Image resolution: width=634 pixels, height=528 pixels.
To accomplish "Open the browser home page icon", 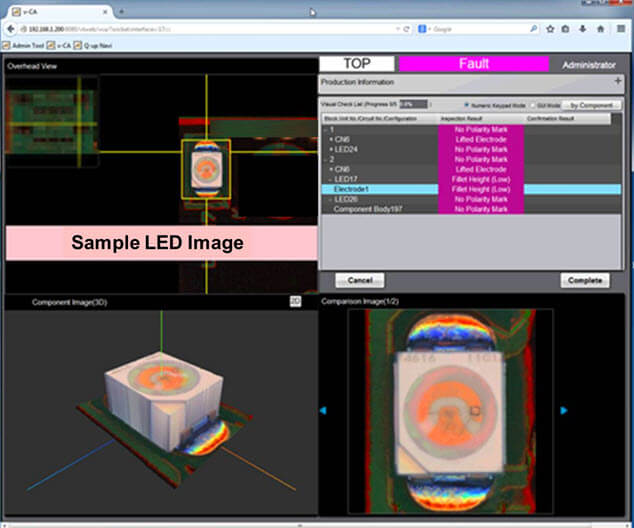I will (x=602, y=30).
